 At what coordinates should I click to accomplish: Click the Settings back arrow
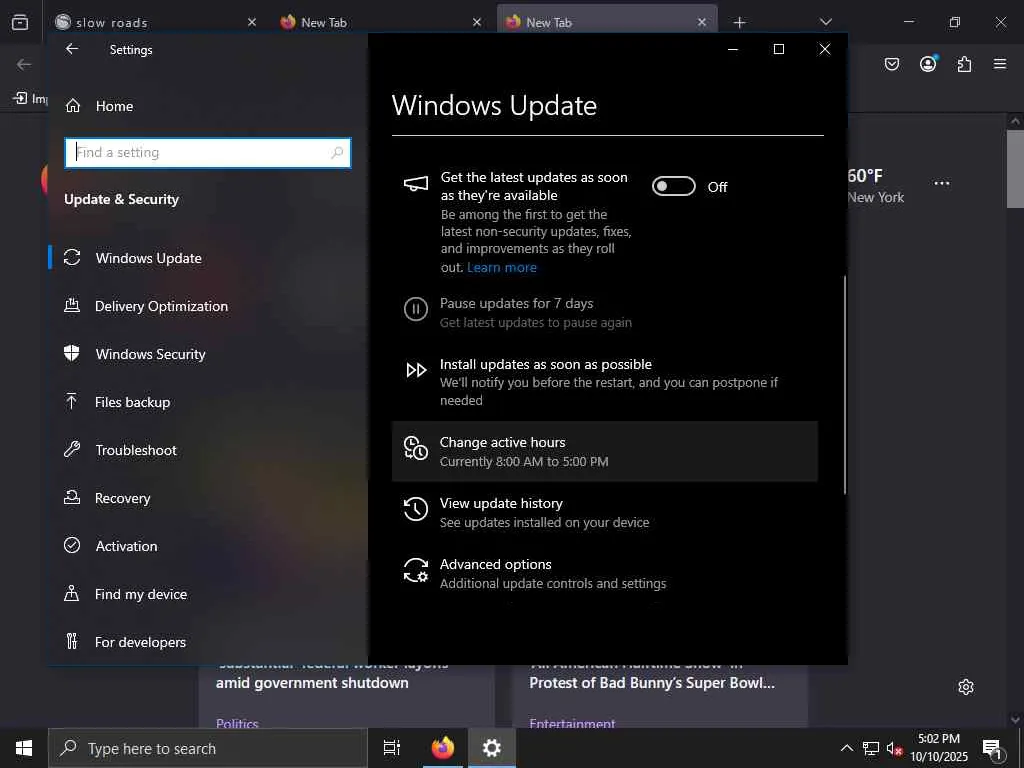[x=72, y=49]
